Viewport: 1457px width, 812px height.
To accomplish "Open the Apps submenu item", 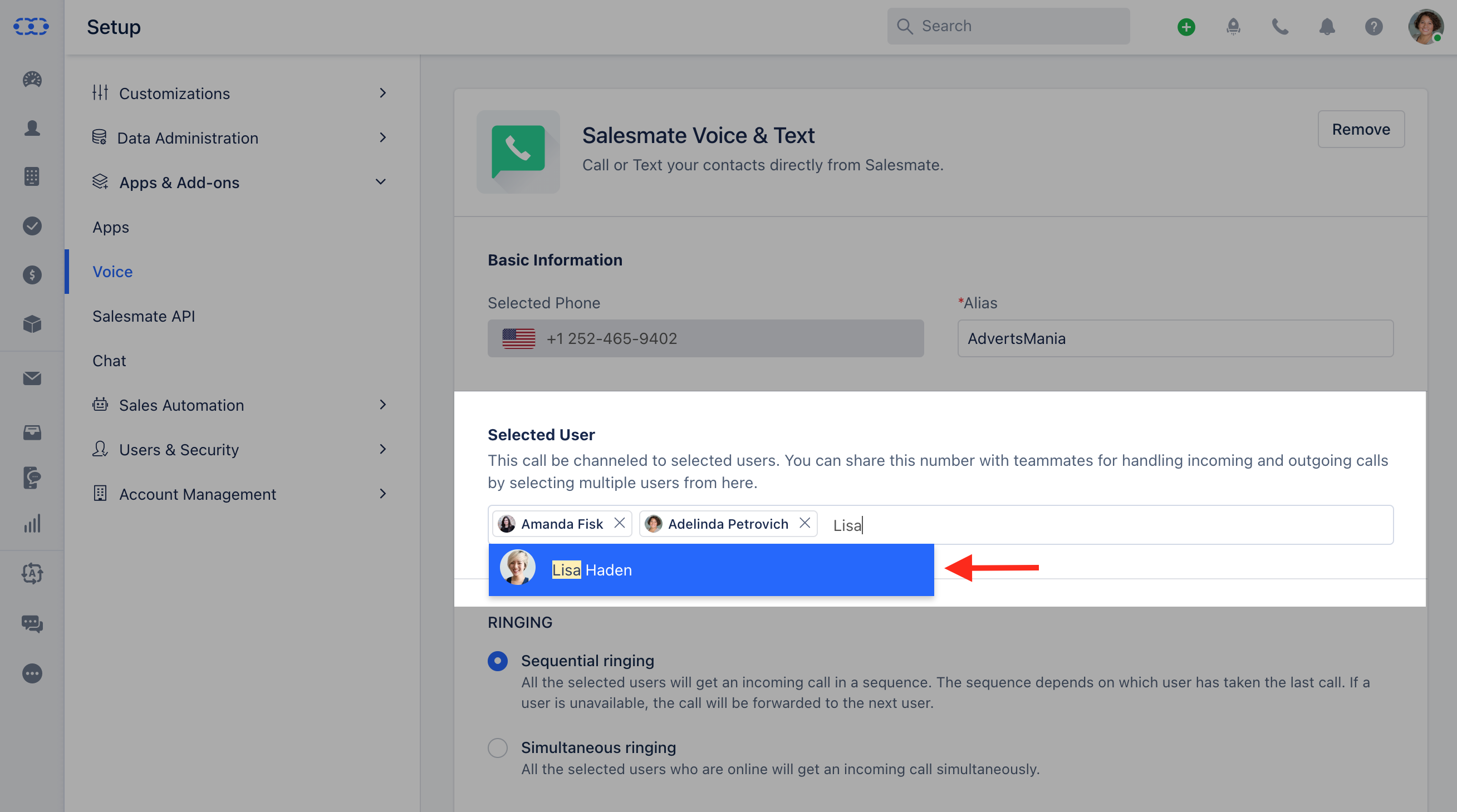I will pyautogui.click(x=111, y=227).
